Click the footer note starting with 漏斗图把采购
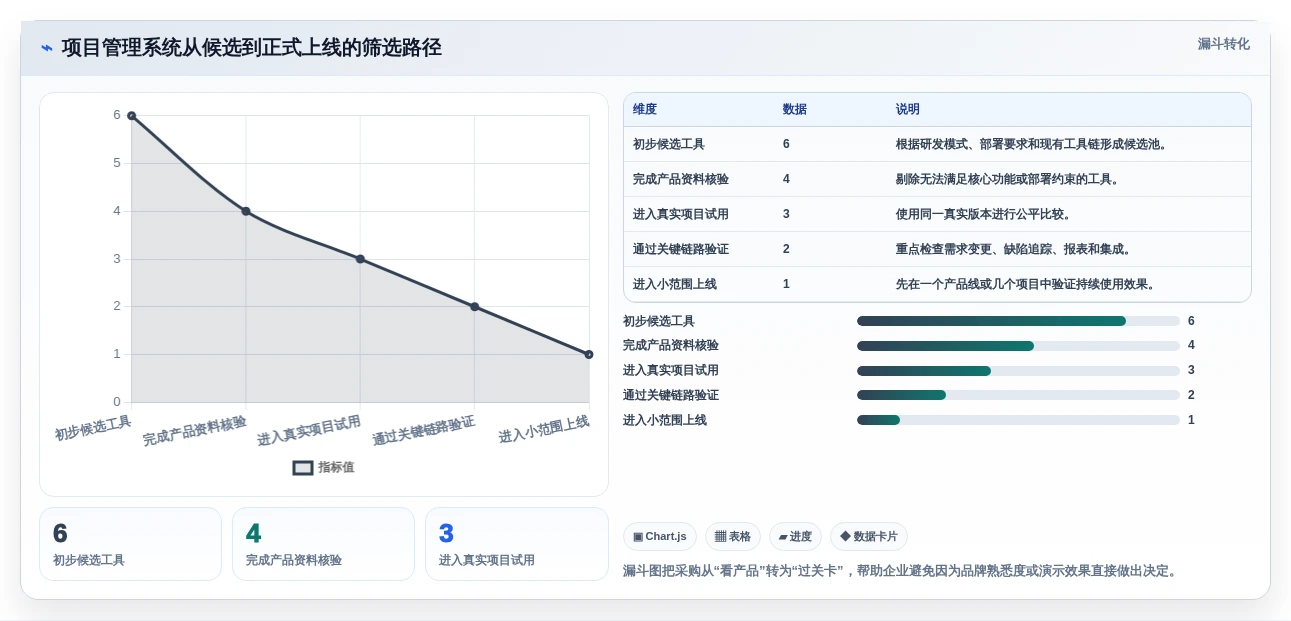The width and height of the screenshot is (1291, 621). 902,571
